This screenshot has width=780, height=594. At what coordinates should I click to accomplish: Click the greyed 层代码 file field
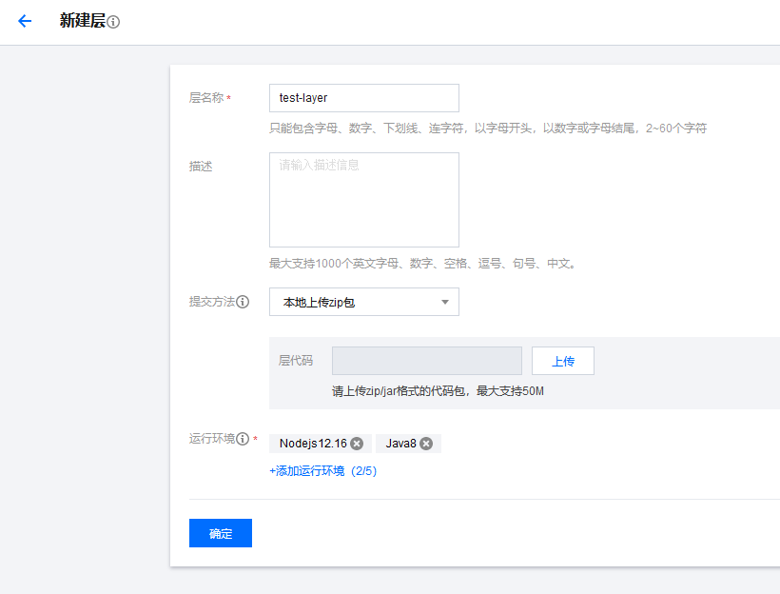coord(426,361)
